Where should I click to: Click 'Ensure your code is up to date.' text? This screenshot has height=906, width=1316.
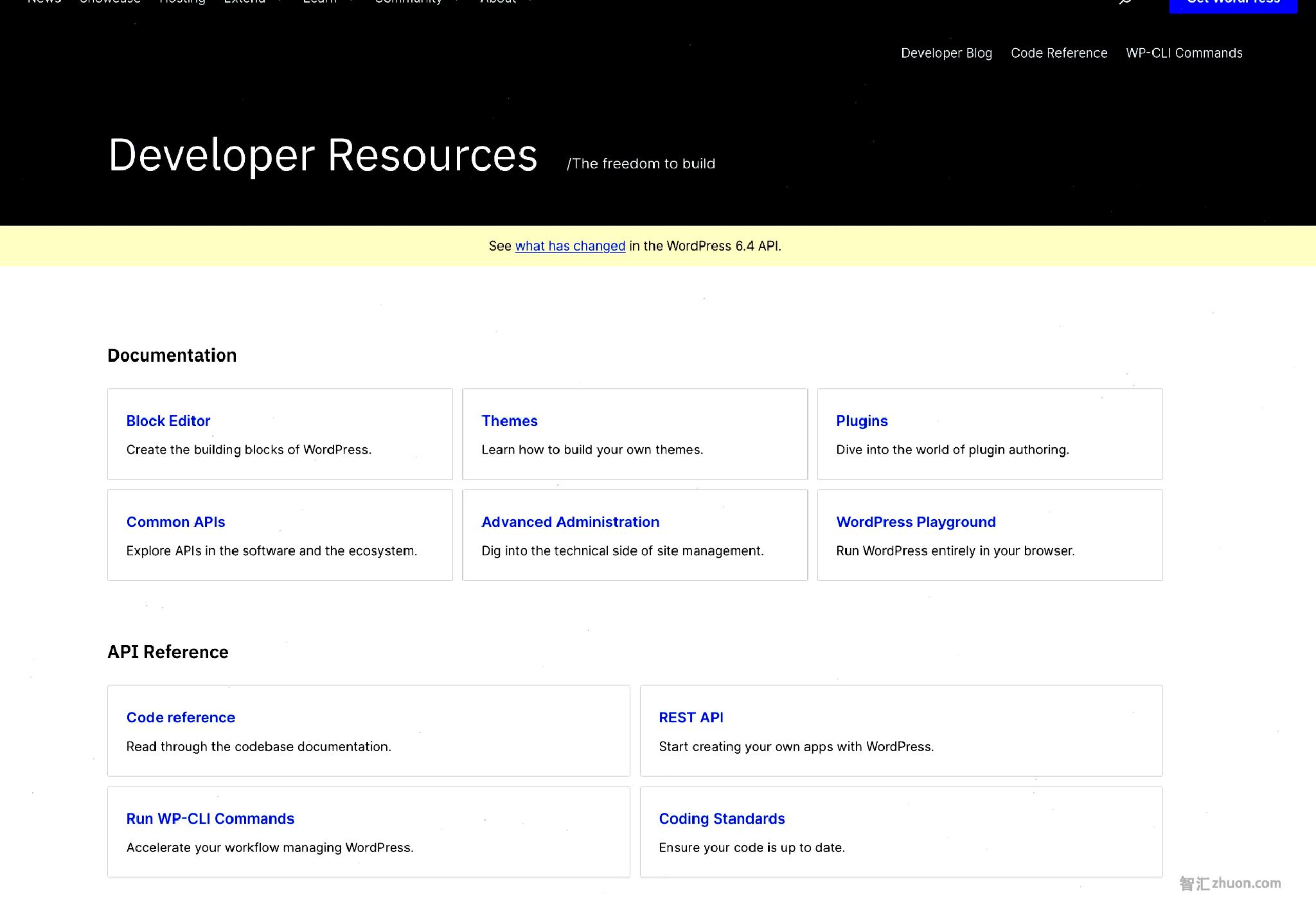click(752, 848)
